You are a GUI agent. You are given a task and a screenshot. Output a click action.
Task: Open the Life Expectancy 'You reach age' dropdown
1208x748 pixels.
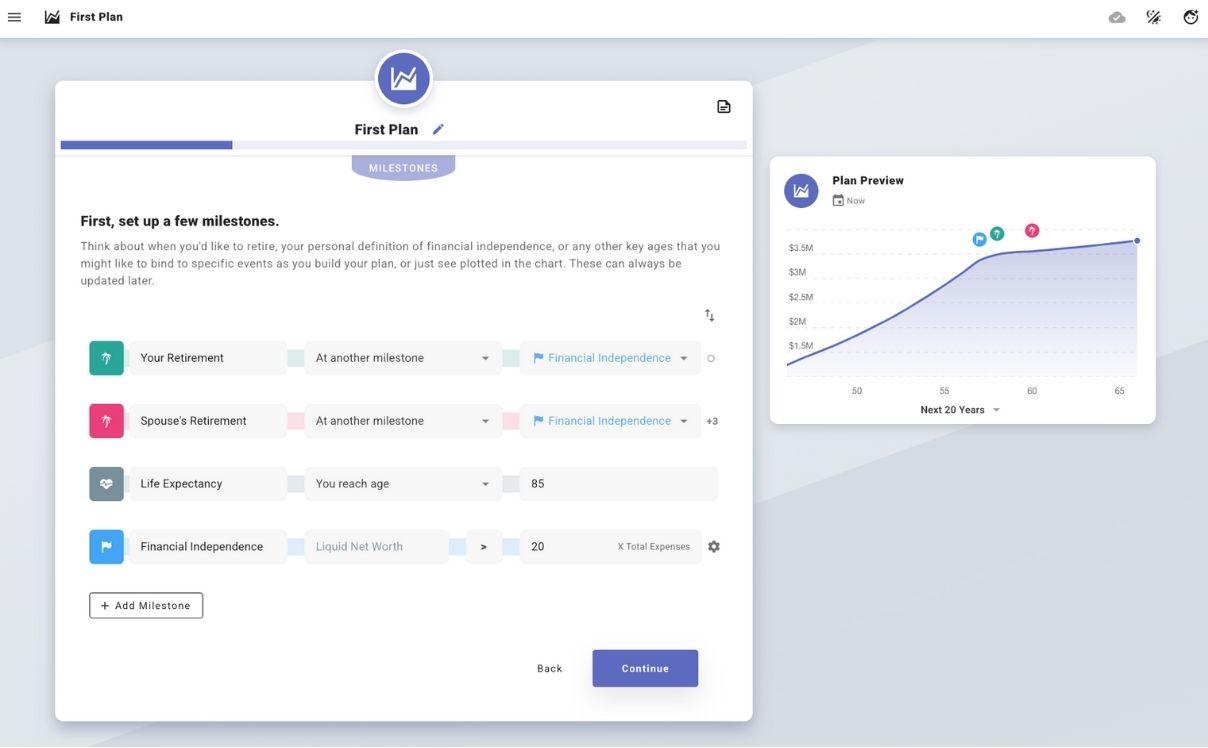click(402, 484)
